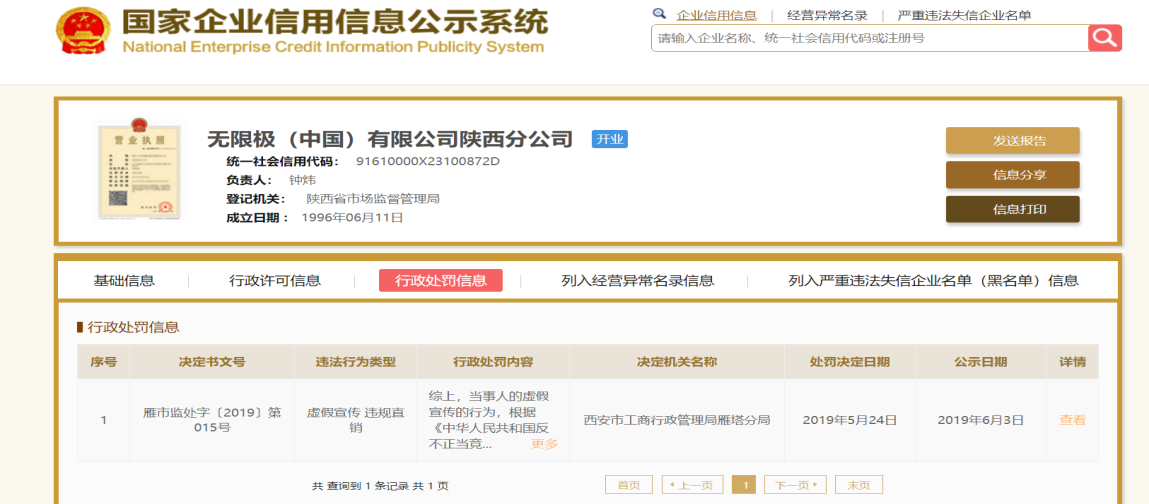Screen dimensions: 1149x504
Task: Open penalty details via 查看 link
Action: [1072, 420]
